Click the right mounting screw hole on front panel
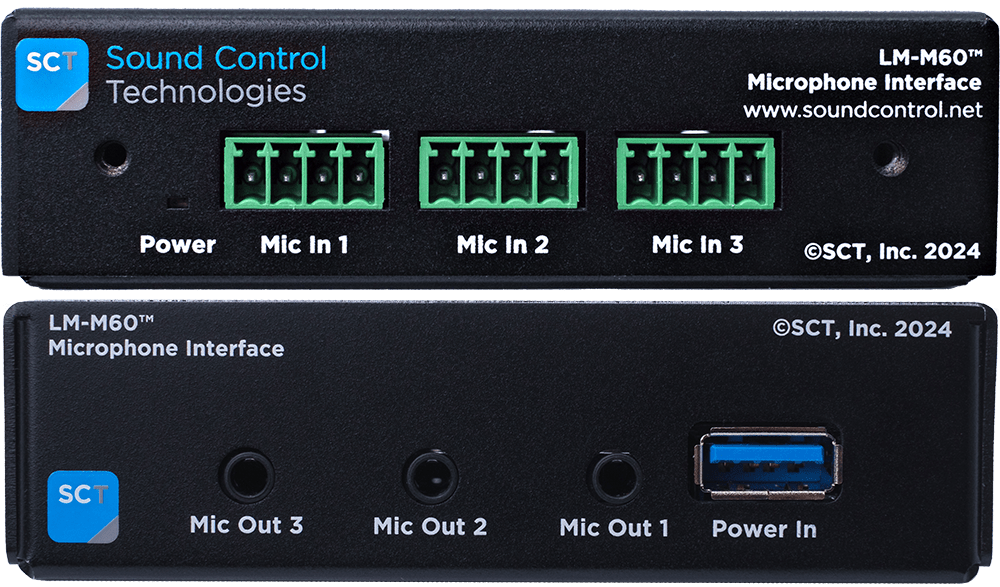 [x=889, y=157]
